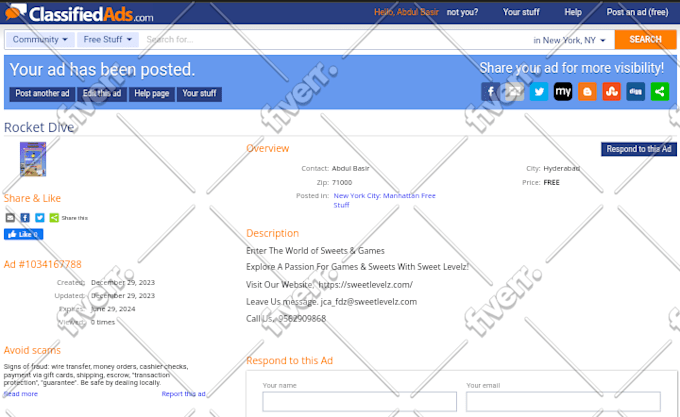Click Post an ad (free) in header

637,12
